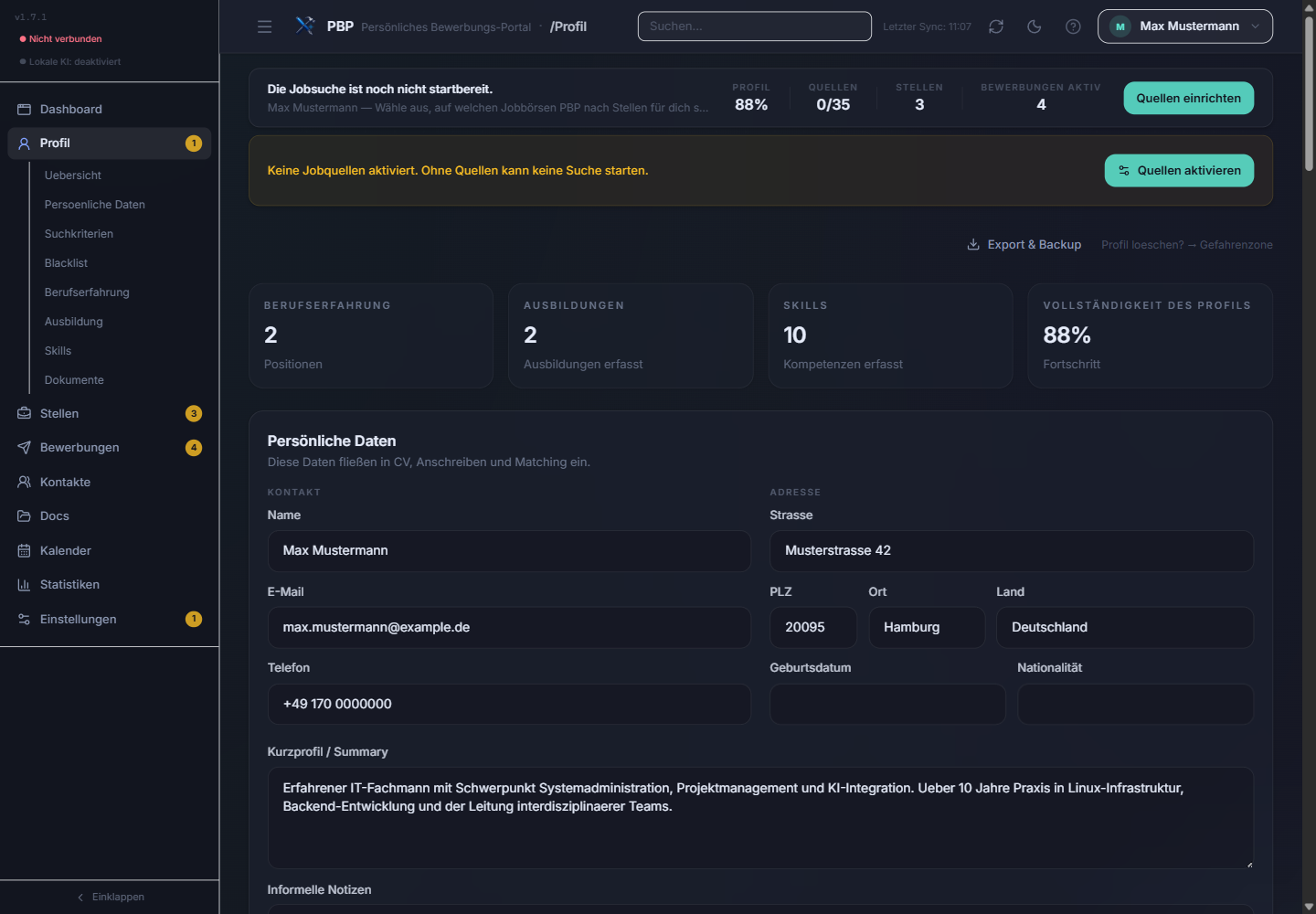Click the Export download icon
This screenshot has height=914, width=1316.
[973, 244]
